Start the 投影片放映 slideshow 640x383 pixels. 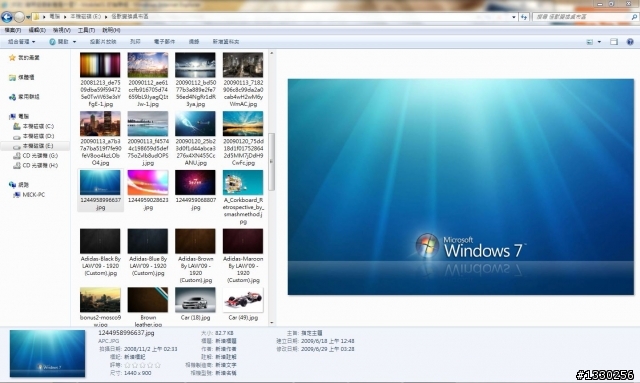pyautogui.click(x=103, y=42)
